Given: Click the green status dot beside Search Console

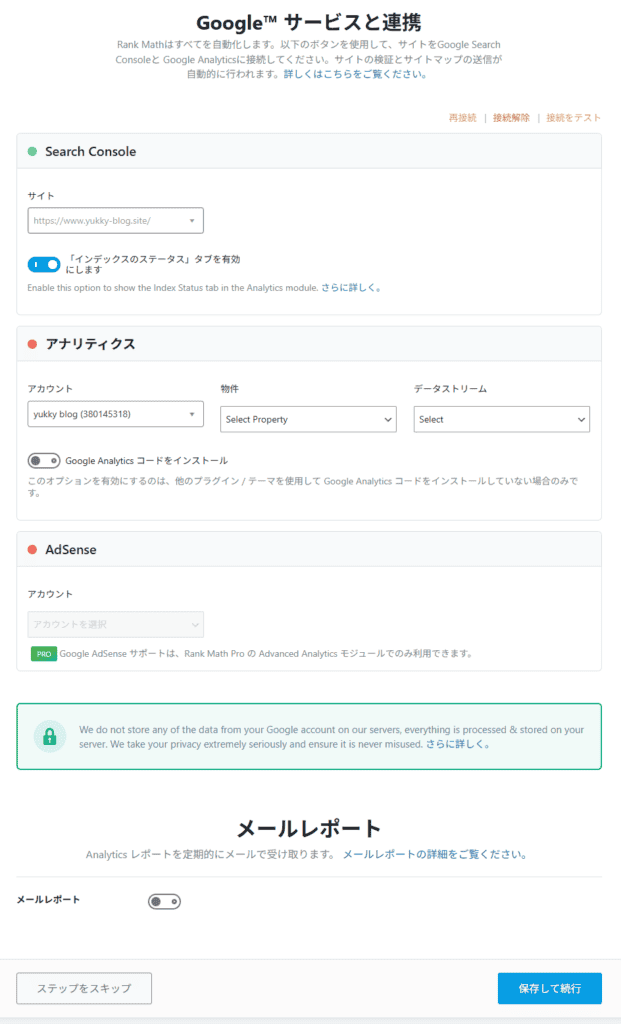Looking at the screenshot, I should [30, 151].
